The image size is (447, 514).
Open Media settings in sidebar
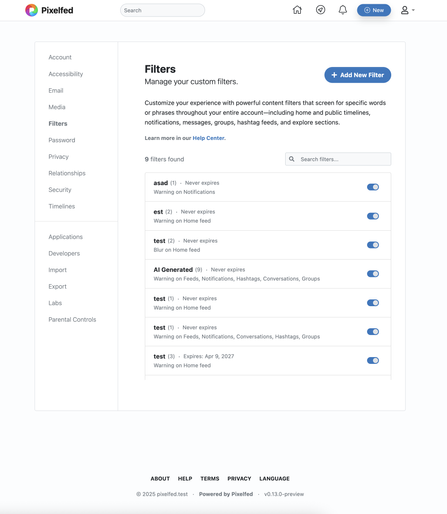coord(57,107)
